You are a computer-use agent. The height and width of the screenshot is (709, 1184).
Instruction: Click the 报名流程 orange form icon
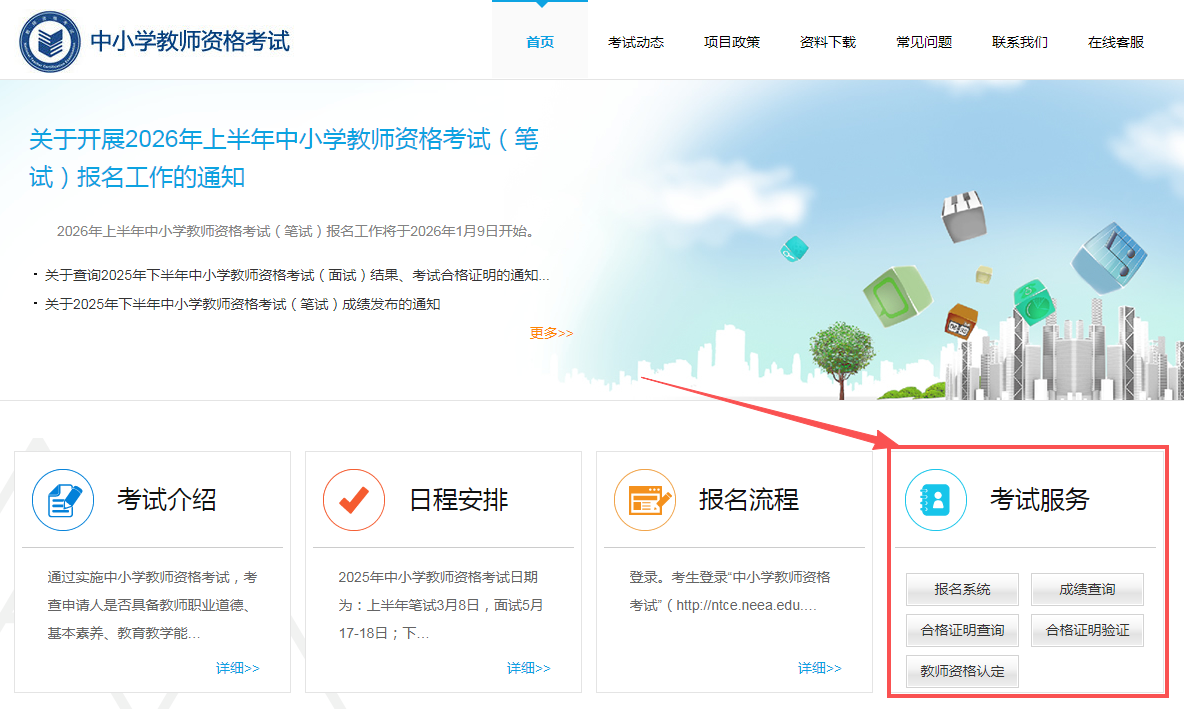[645, 500]
